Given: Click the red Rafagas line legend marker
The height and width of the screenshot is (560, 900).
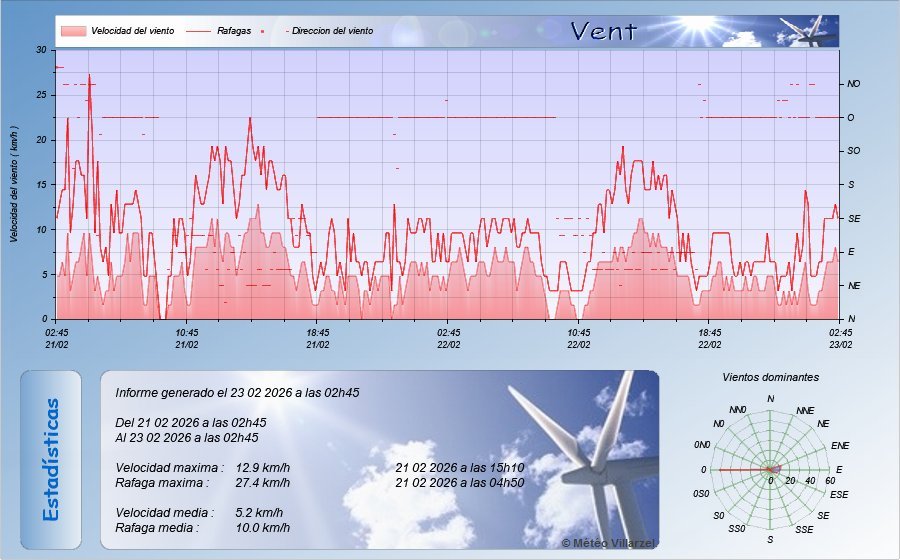Looking at the screenshot, I should [x=200, y=31].
